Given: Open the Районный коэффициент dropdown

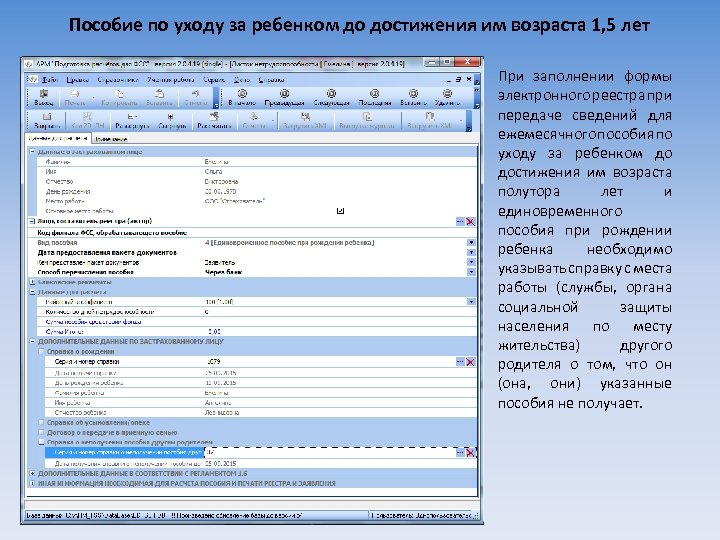Looking at the screenshot, I should click(x=472, y=302).
